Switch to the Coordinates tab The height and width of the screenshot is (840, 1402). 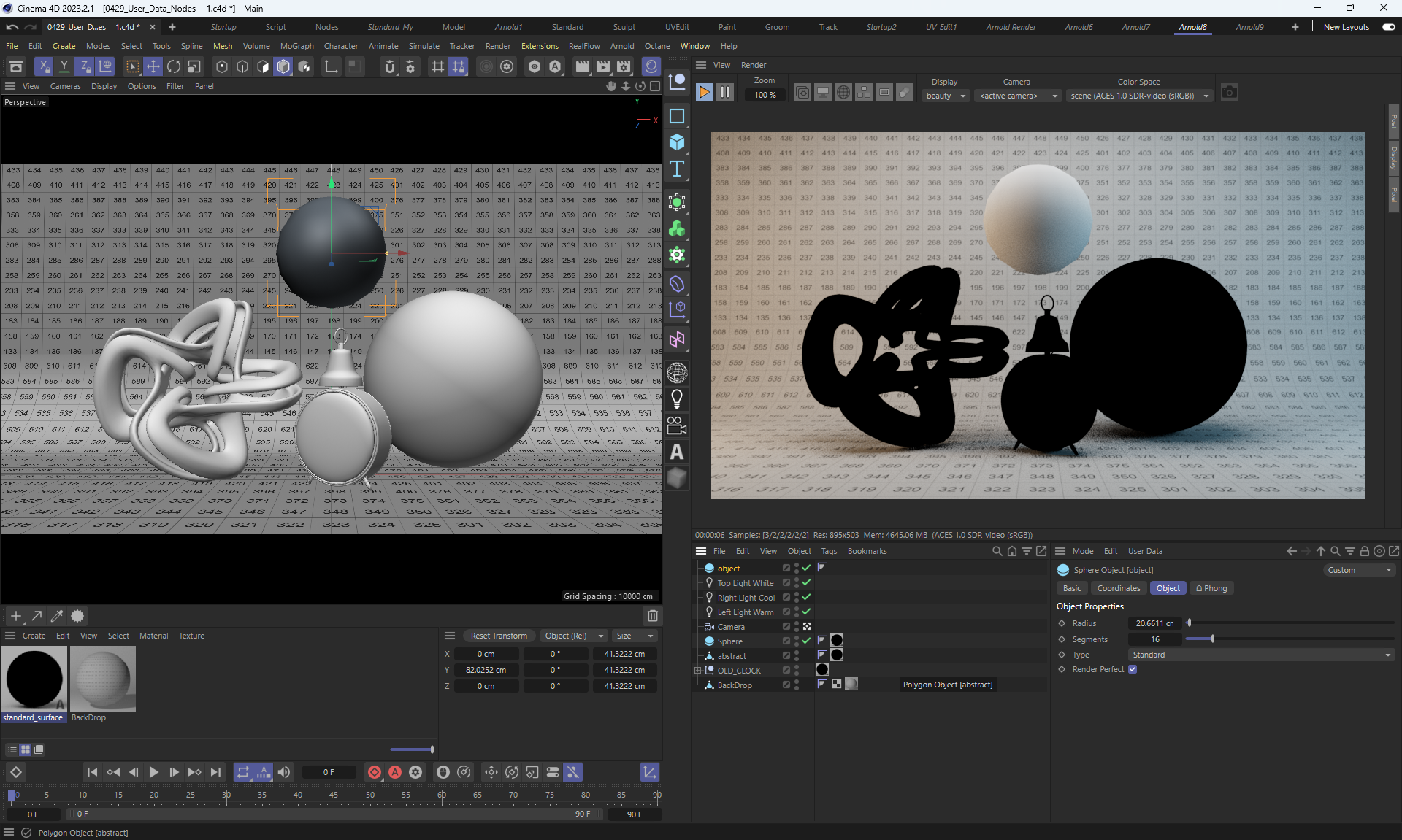pos(1118,588)
